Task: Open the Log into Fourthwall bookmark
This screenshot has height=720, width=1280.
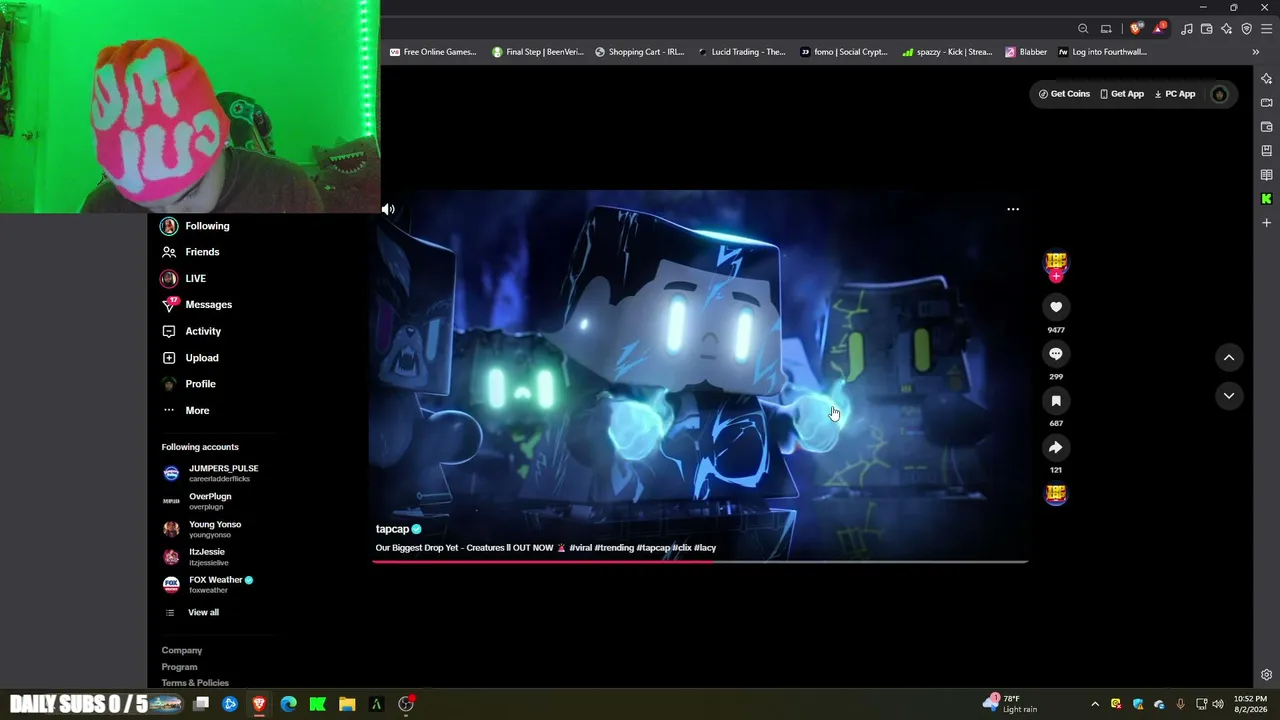Action: pyautogui.click(x=1102, y=52)
